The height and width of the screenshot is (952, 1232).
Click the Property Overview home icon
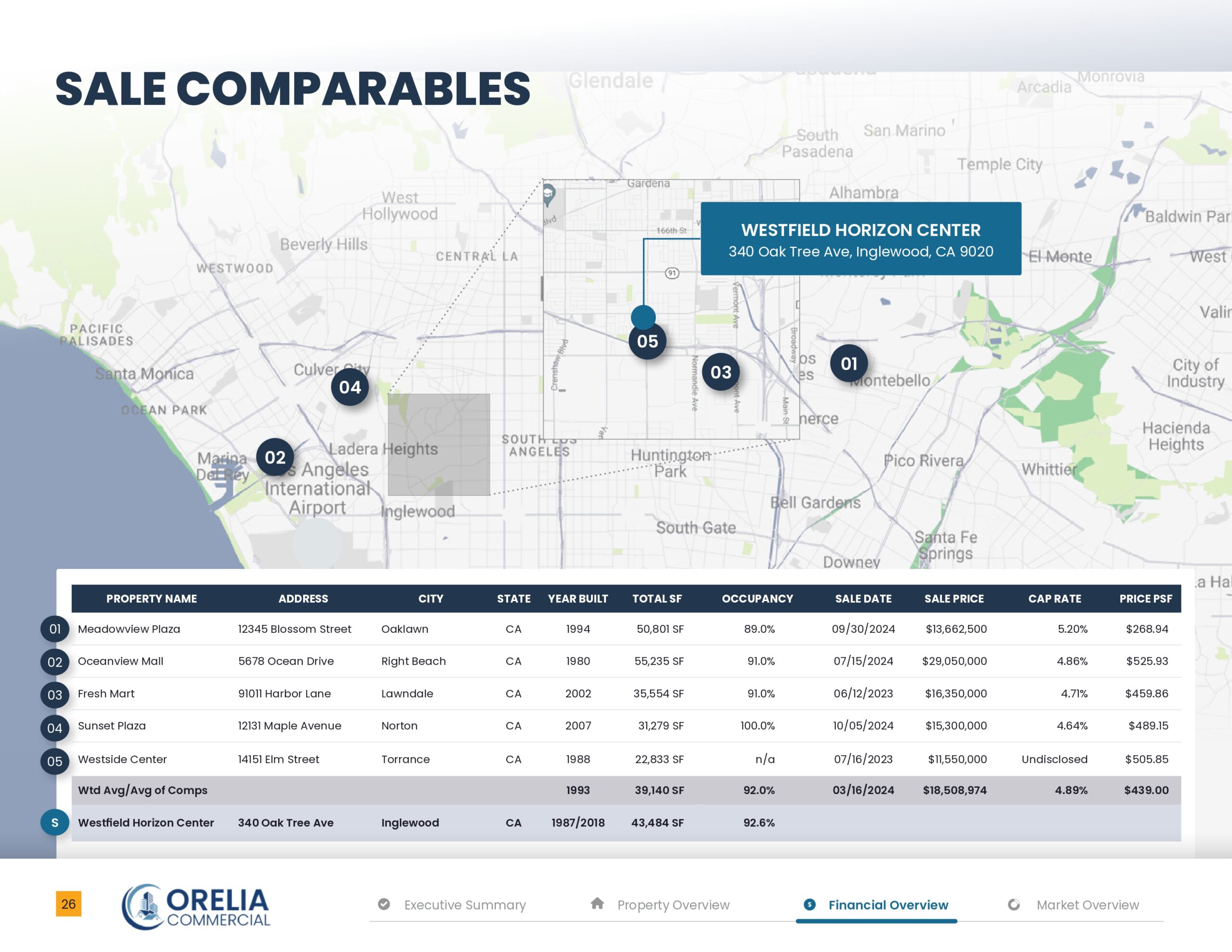(x=597, y=903)
